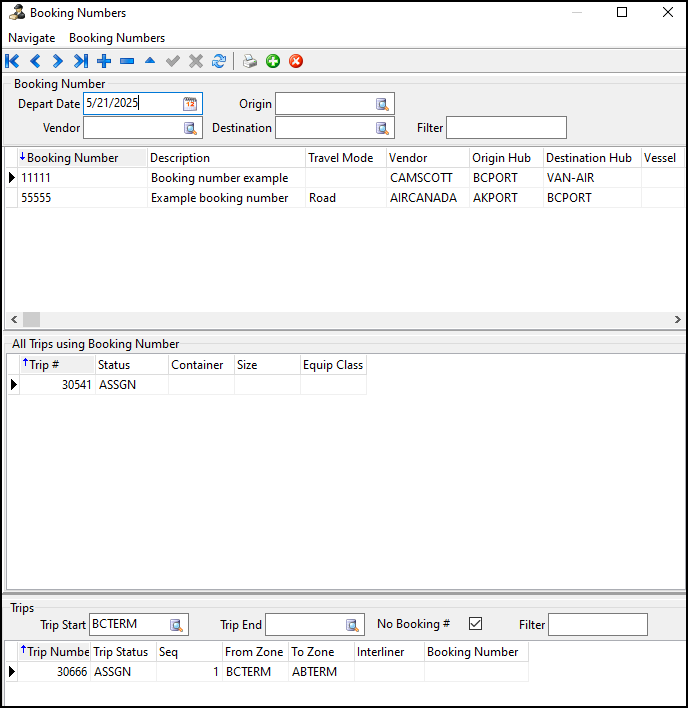
Task: Click the Trip # column header
Action: click(57, 364)
